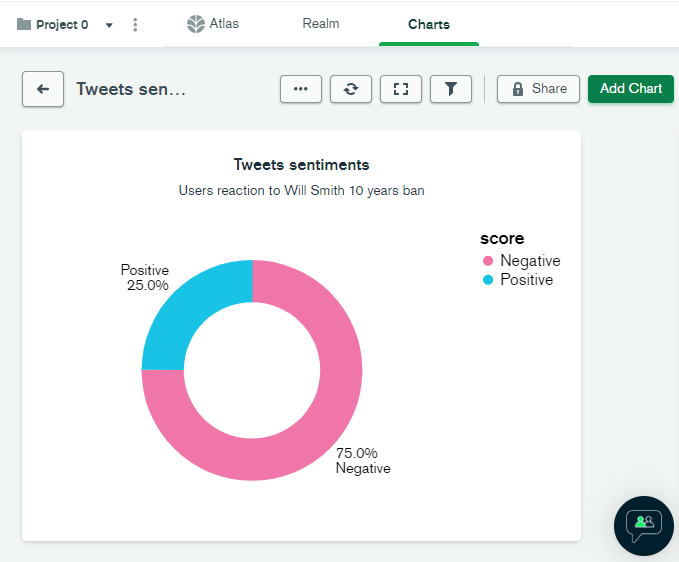Select the Charts tab
Viewport: 679px width, 562px height.
tap(429, 24)
